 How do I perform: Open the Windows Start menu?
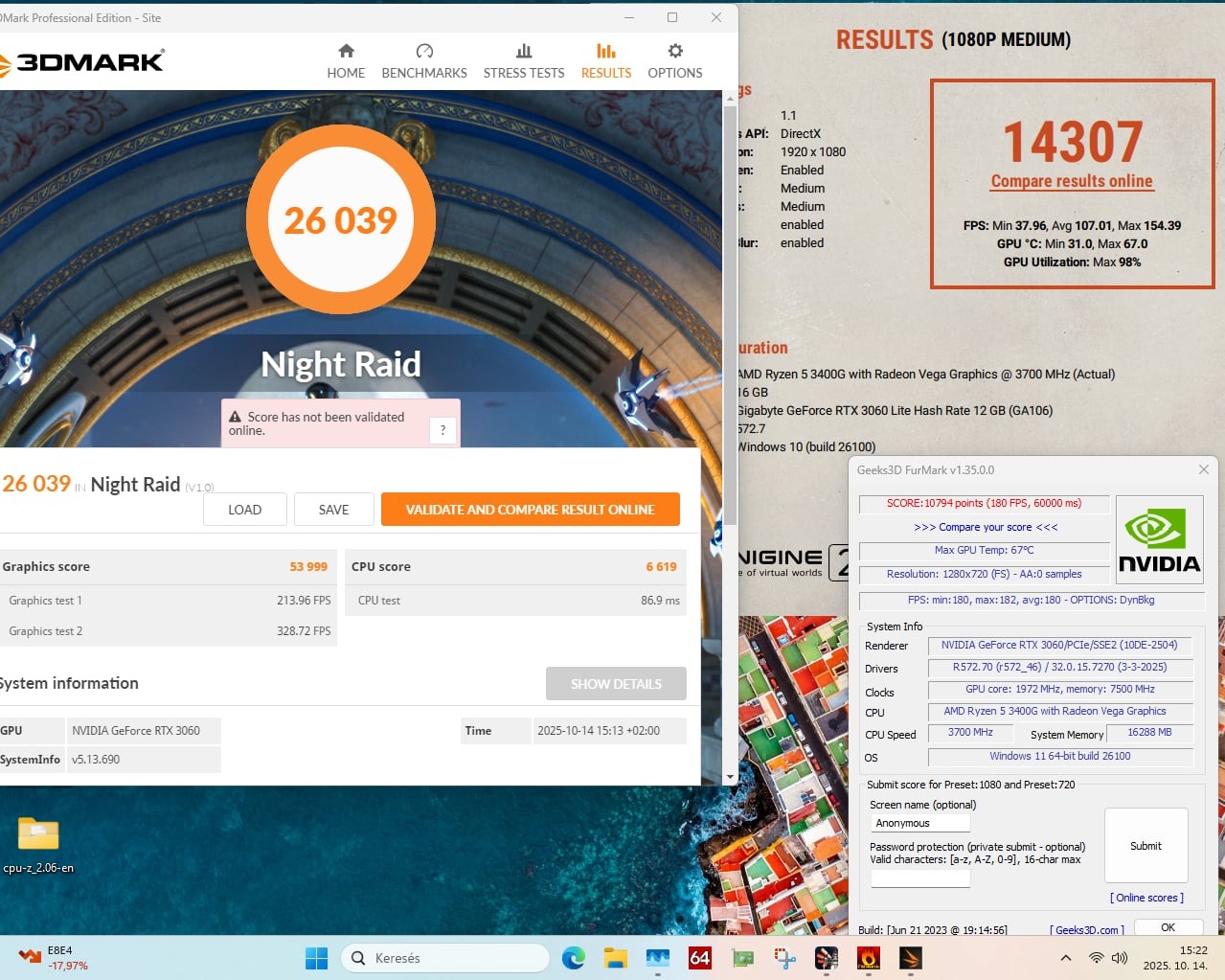click(x=316, y=958)
